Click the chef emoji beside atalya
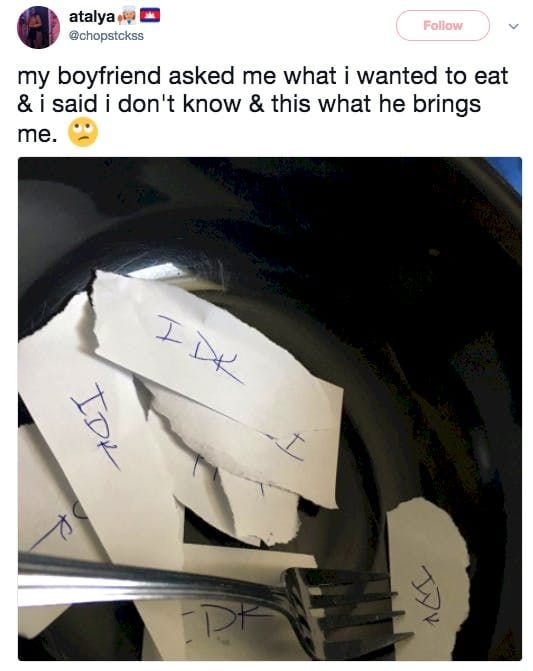Viewport: 533px width, 671px height. pos(127,17)
